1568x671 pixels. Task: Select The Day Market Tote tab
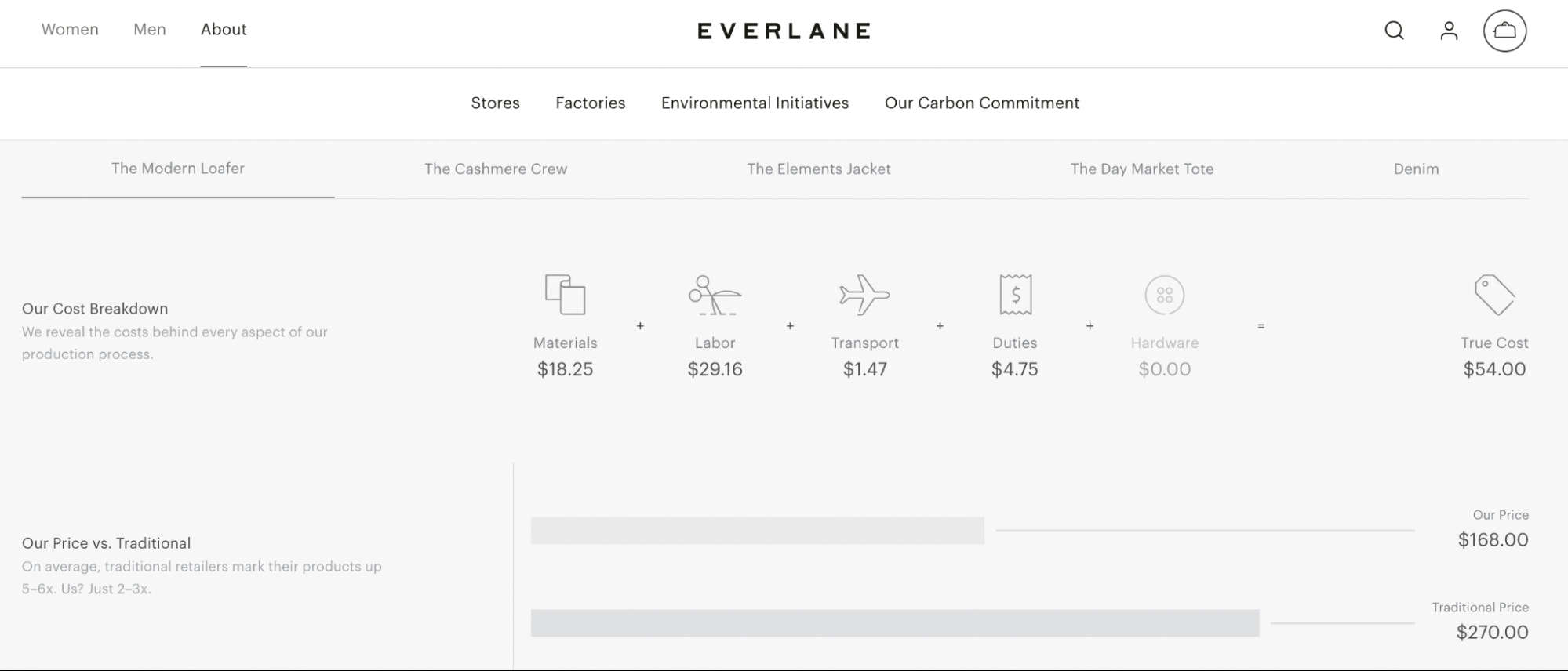pyautogui.click(x=1142, y=169)
